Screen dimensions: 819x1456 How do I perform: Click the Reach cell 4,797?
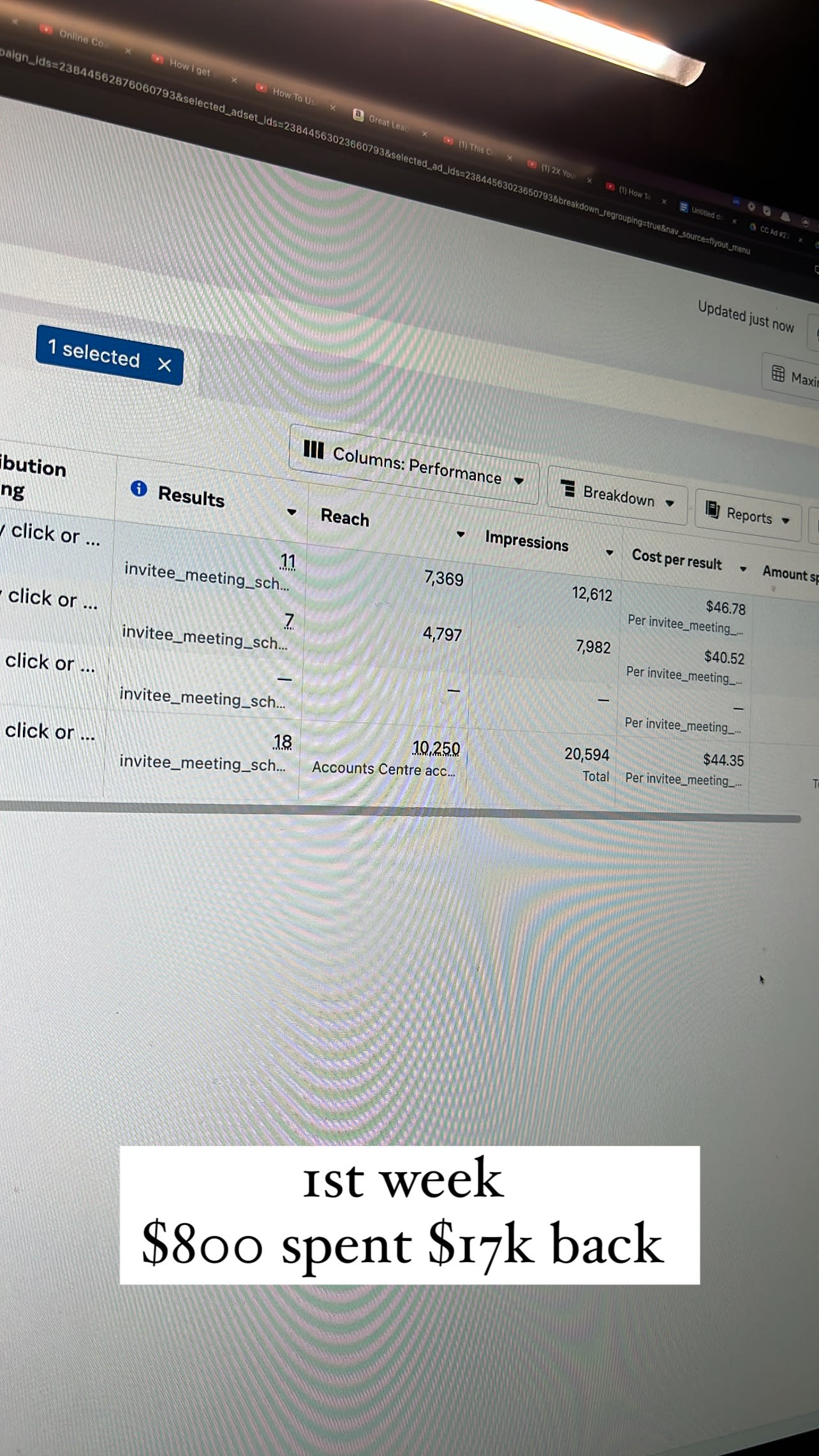pyautogui.click(x=442, y=634)
